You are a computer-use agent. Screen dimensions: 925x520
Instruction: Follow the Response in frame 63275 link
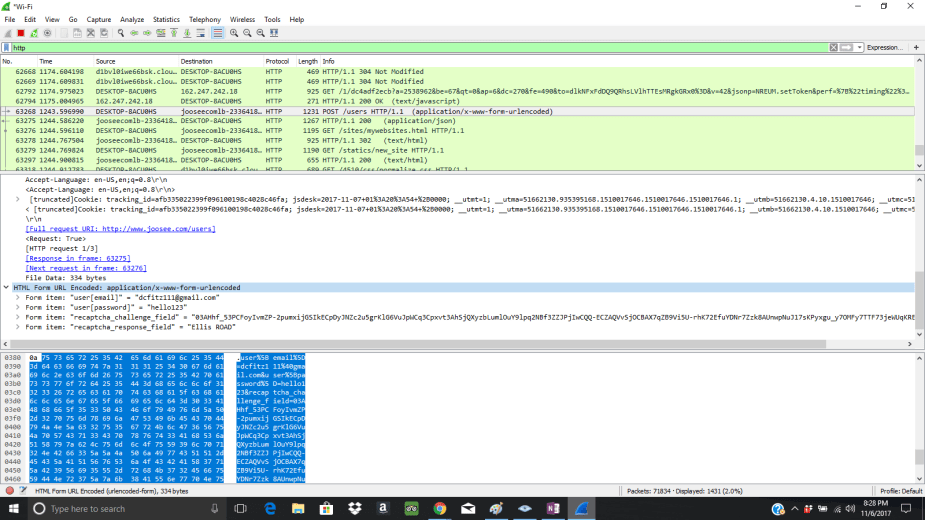point(78,258)
